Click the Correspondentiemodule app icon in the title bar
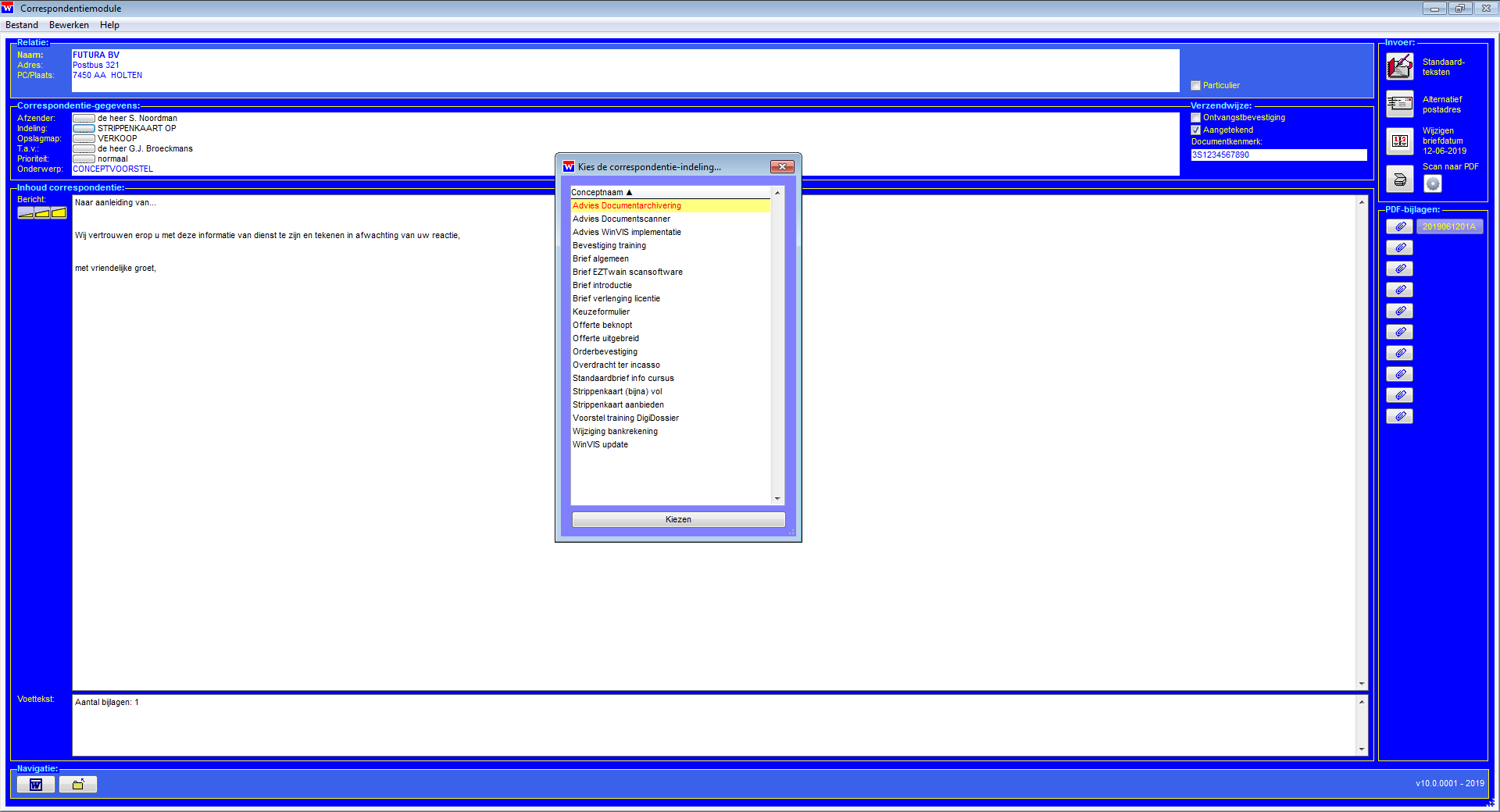This screenshot has width=1500, height=812. 8,8
